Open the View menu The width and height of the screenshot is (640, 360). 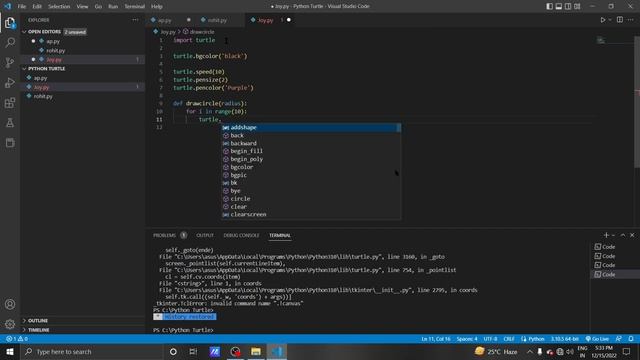[x=82, y=6]
